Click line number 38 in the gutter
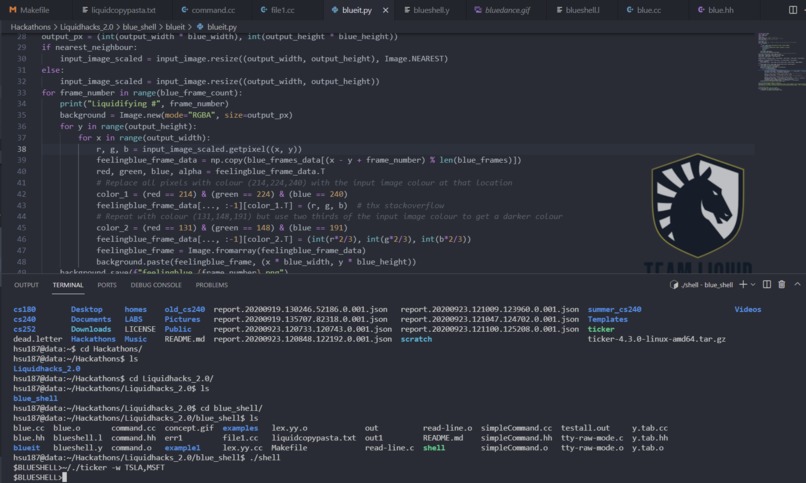The image size is (806, 483). coord(22,149)
